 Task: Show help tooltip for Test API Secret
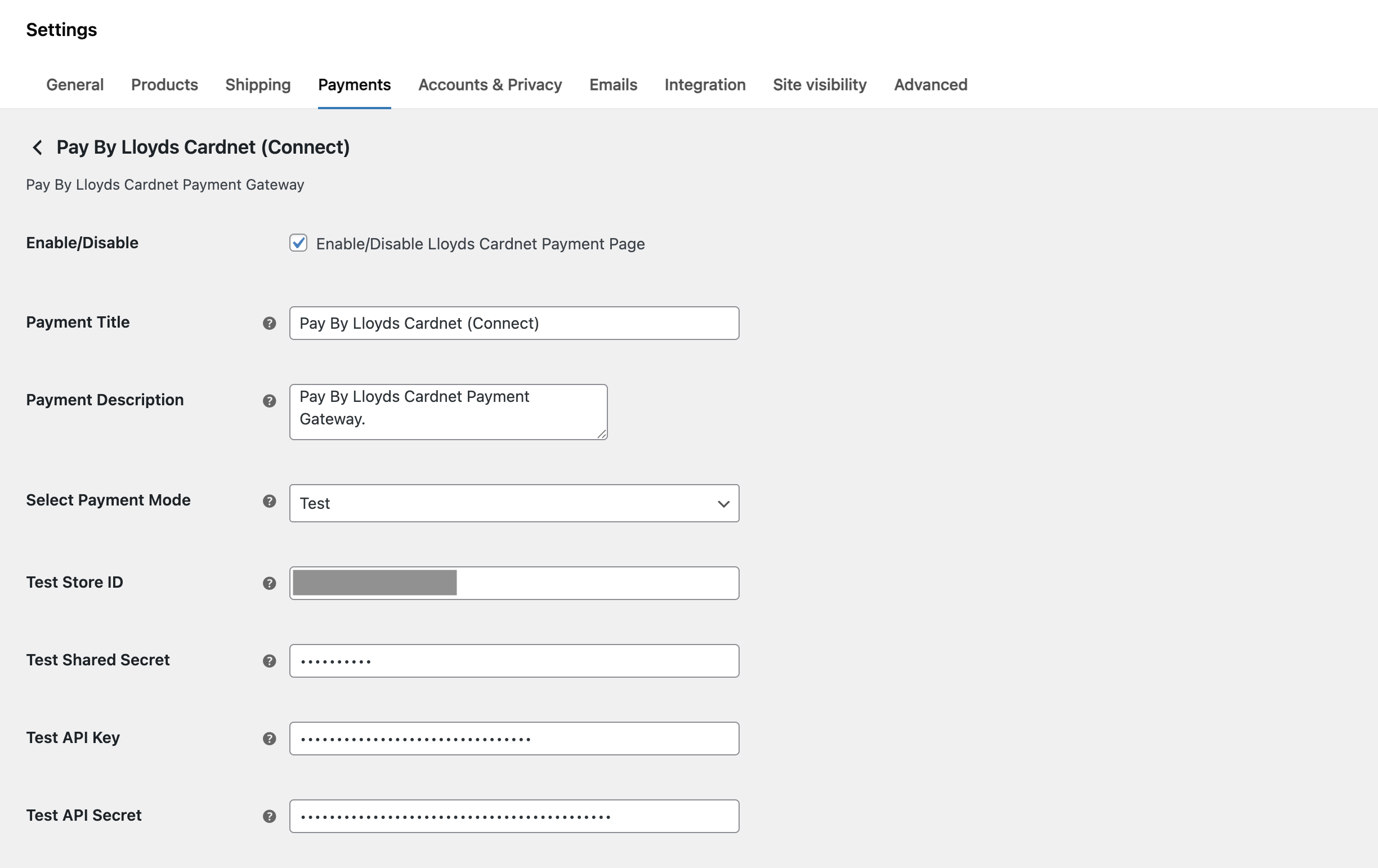270,817
